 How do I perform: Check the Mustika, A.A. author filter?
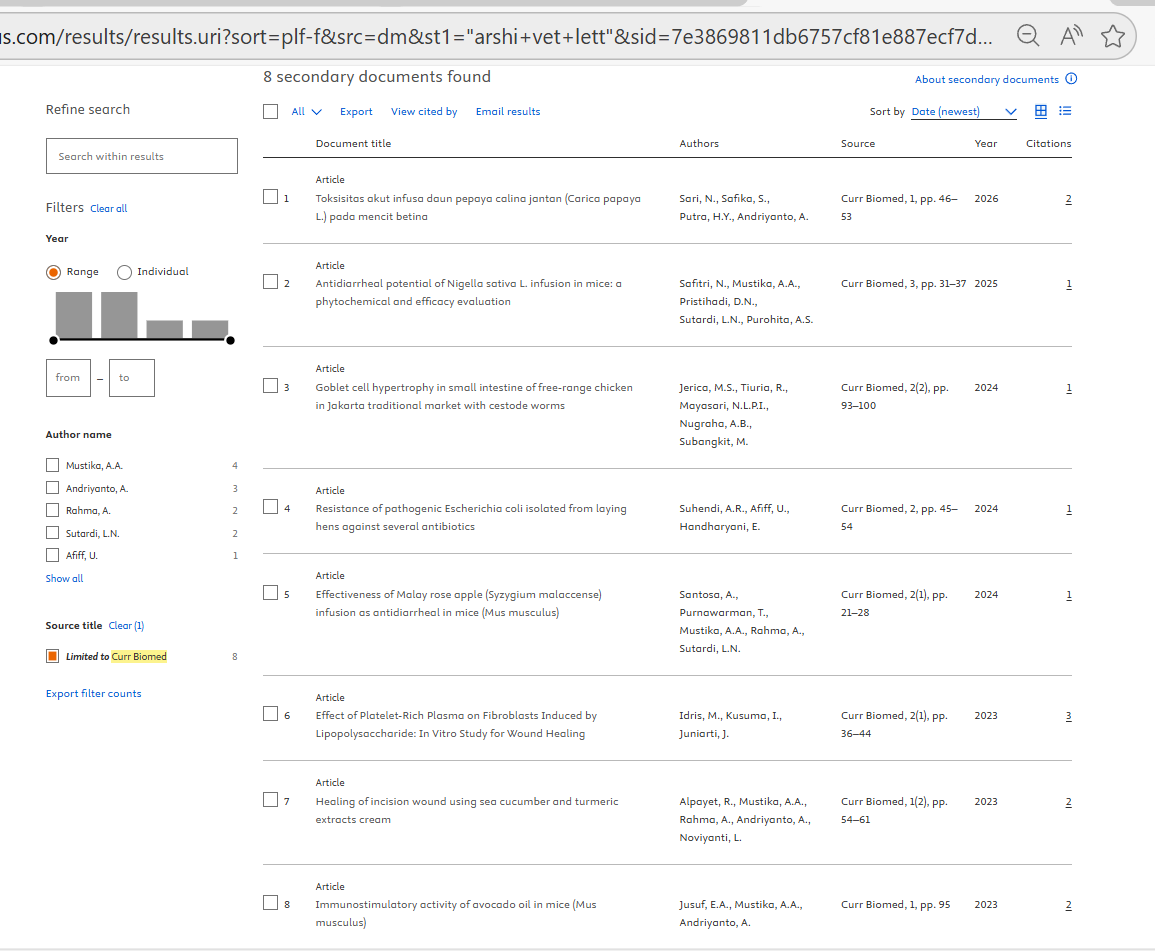point(53,465)
